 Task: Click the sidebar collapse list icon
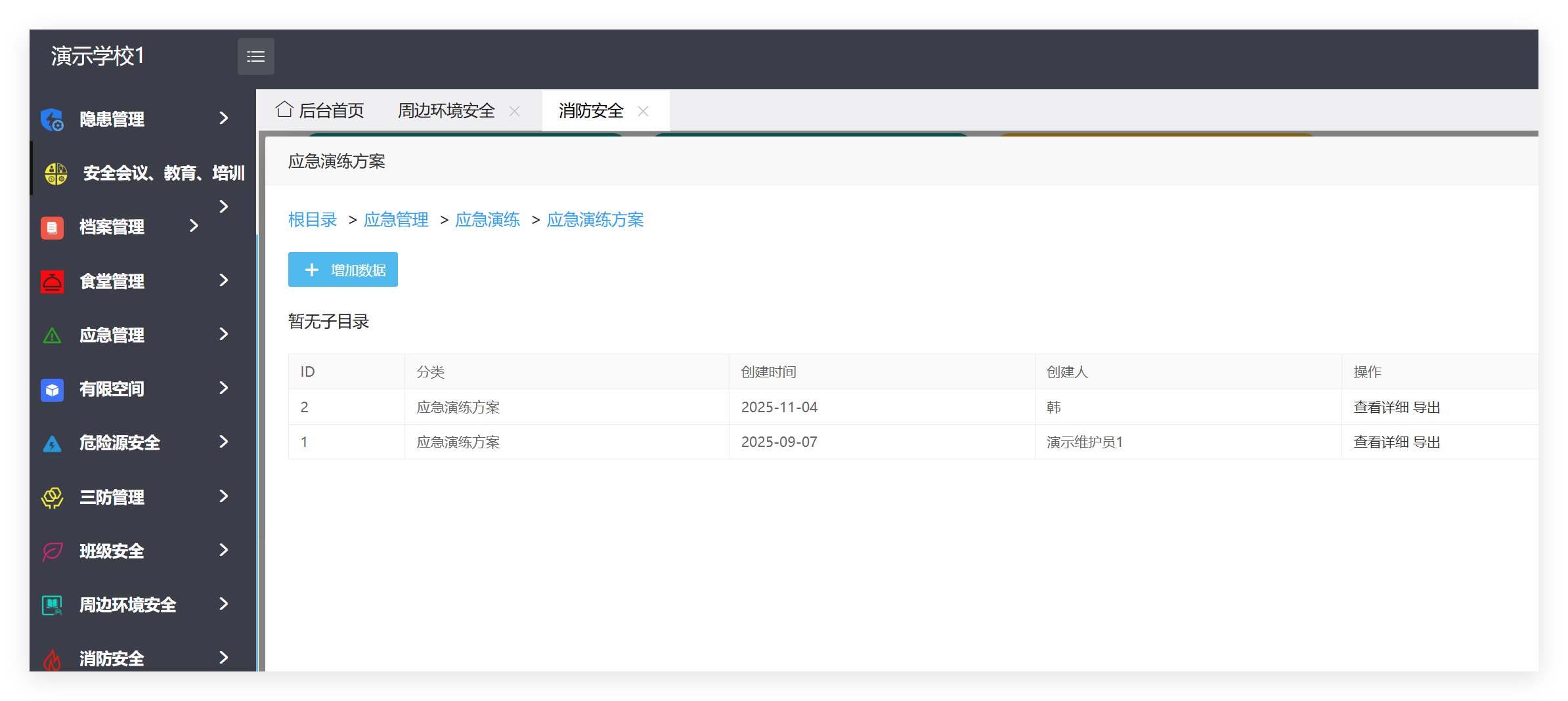coord(255,56)
